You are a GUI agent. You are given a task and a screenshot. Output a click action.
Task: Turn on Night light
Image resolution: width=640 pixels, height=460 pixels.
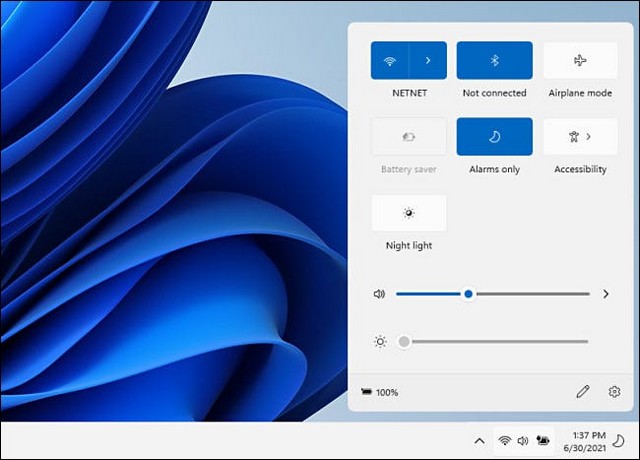coord(408,213)
